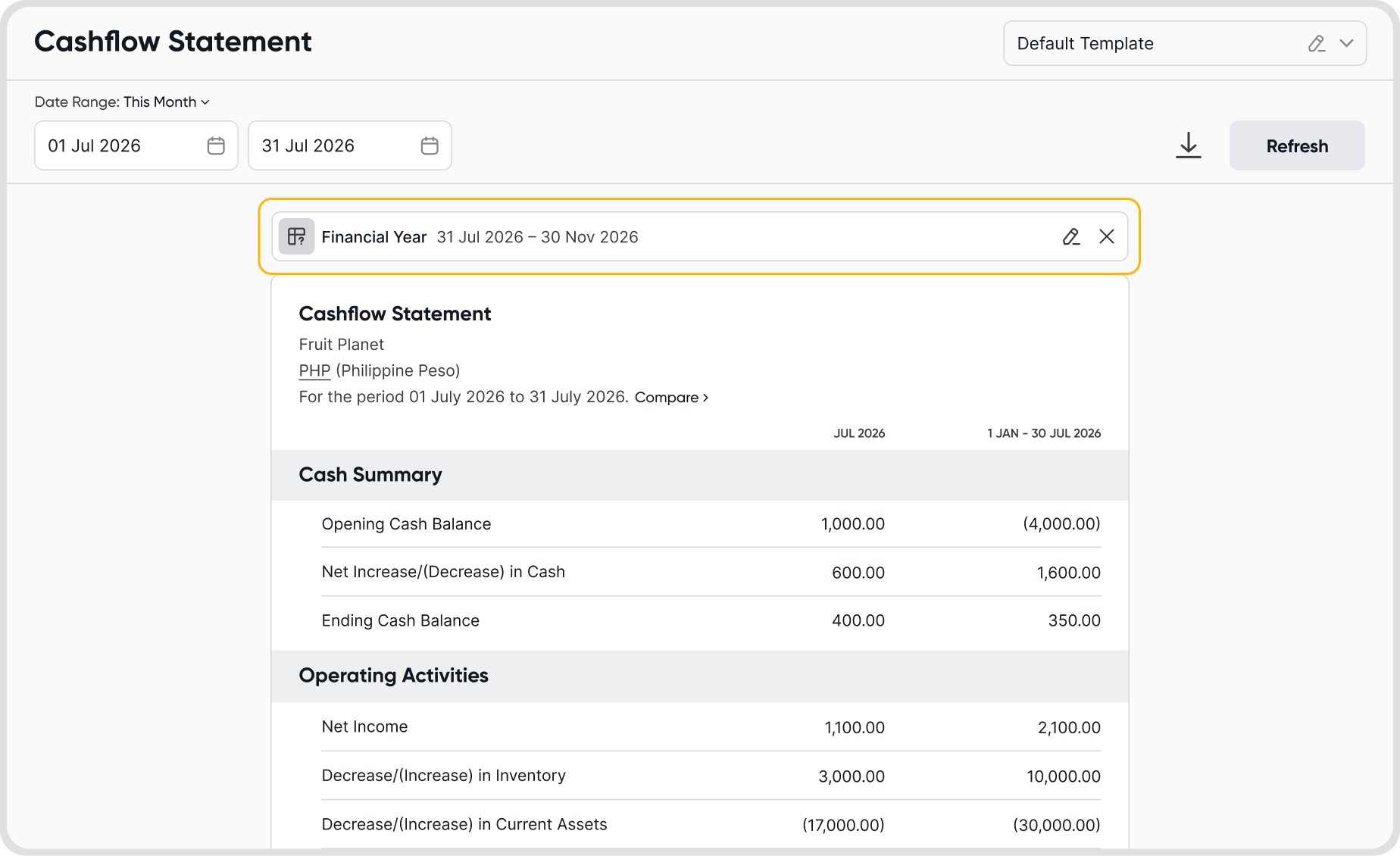Remove the Financial Year filter
The height and width of the screenshot is (856, 1400).
(1107, 237)
